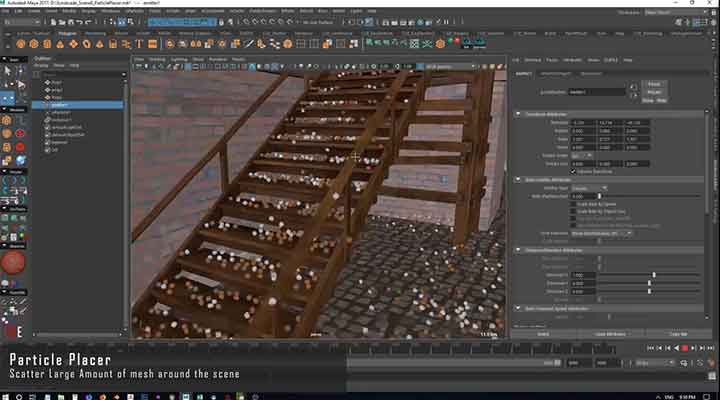The width and height of the screenshot is (720, 400).
Task: Click the Windows Start button
Action: 8,392
